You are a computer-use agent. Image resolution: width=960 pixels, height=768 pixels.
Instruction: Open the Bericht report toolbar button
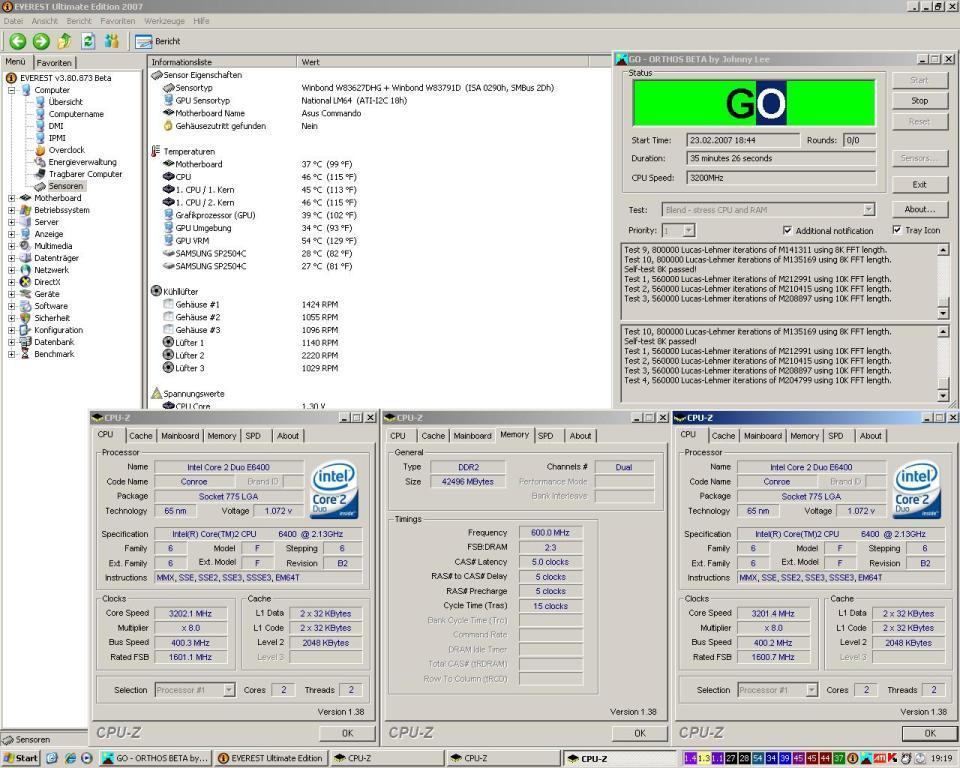pyautogui.click(x=158, y=41)
